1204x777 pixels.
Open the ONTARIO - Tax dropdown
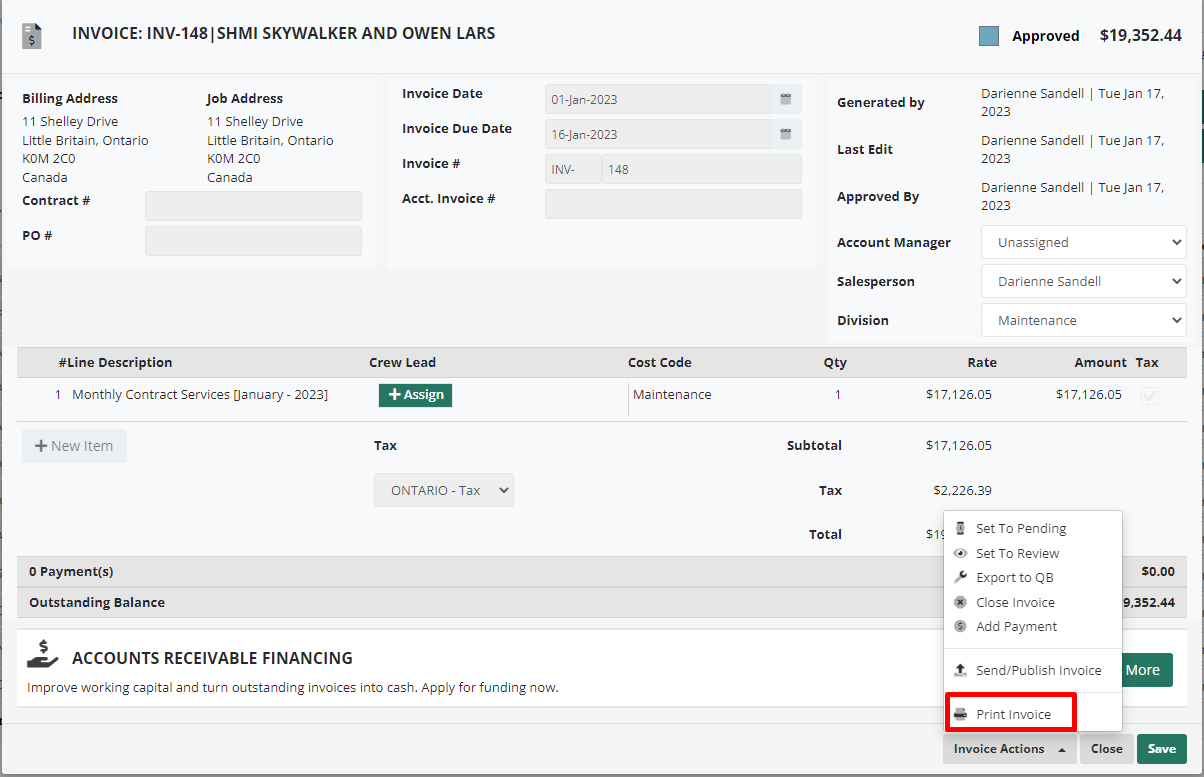[444, 490]
